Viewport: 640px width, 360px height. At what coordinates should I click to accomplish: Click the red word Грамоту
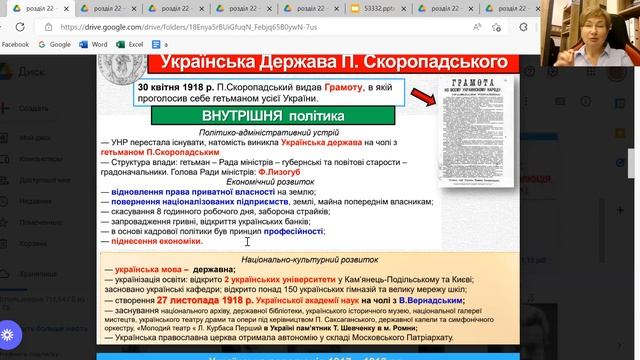pyautogui.click(x=343, y=87)
